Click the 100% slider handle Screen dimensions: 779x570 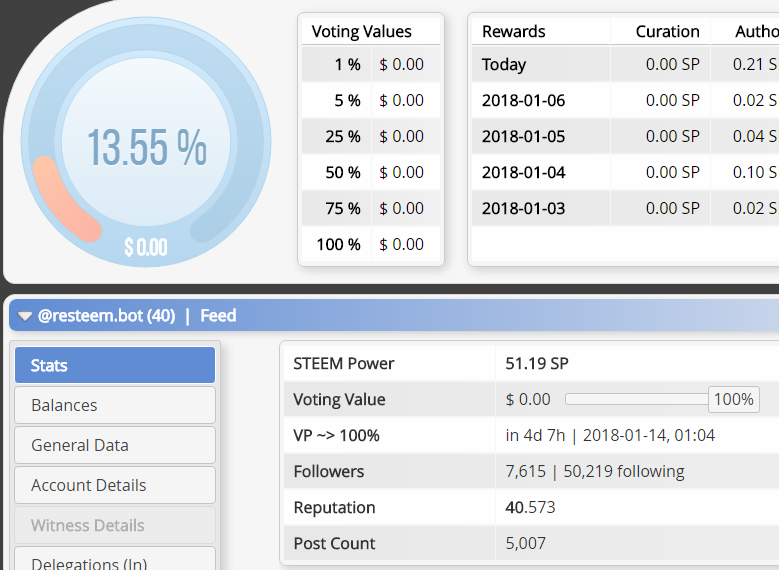(734, 399)
